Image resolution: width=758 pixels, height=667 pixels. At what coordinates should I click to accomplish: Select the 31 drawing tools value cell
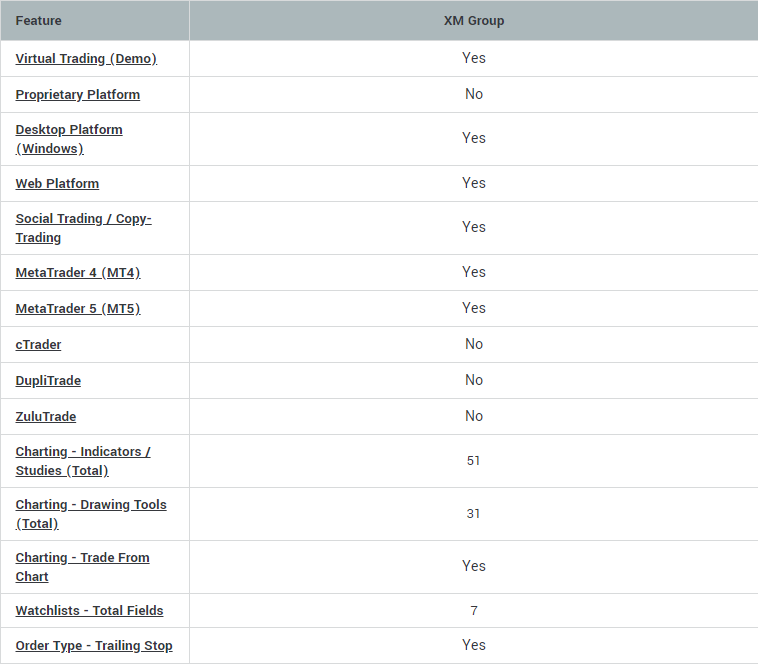click(x=474, y=514)
